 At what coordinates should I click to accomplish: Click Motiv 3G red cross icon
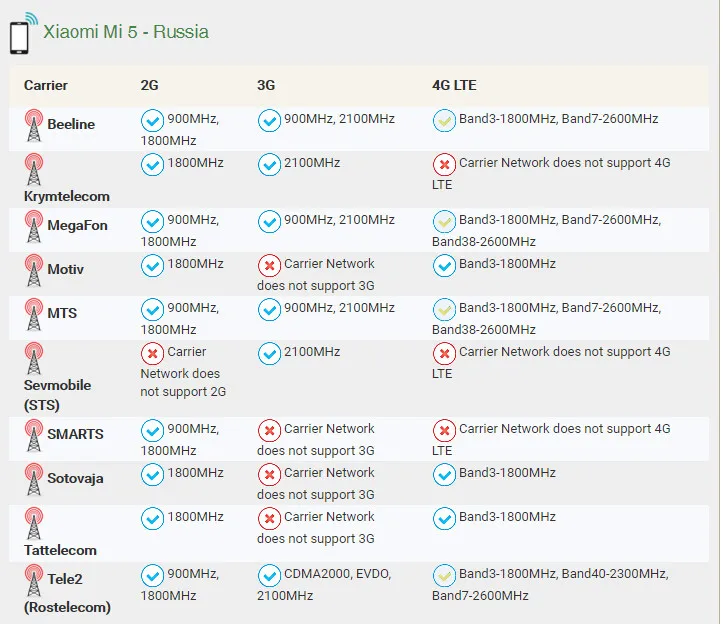point(269,266)
